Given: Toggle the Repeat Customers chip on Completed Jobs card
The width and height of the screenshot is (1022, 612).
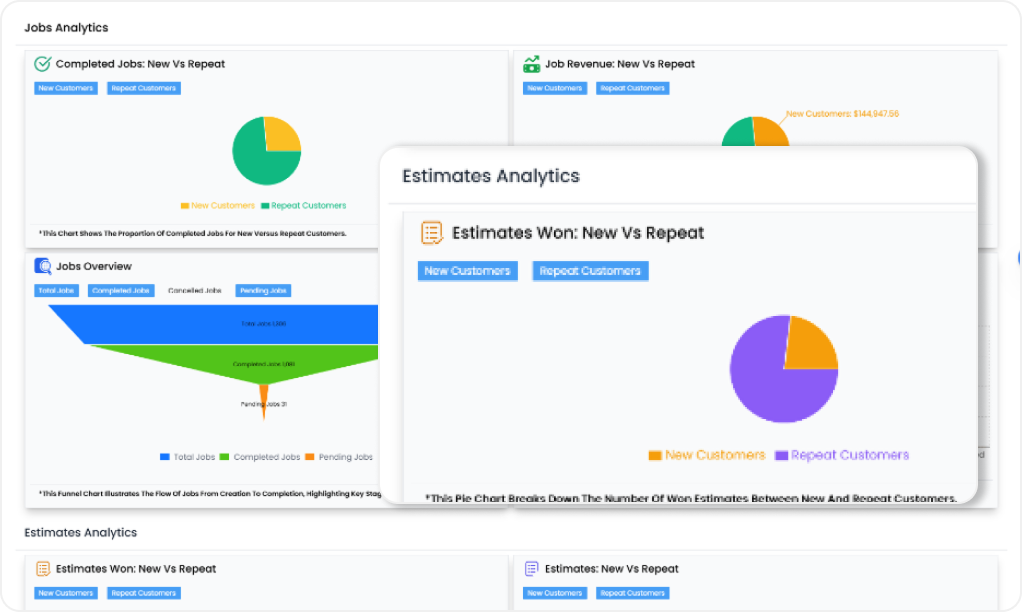Looking at the screenshot, I should (x=143, y=88).
